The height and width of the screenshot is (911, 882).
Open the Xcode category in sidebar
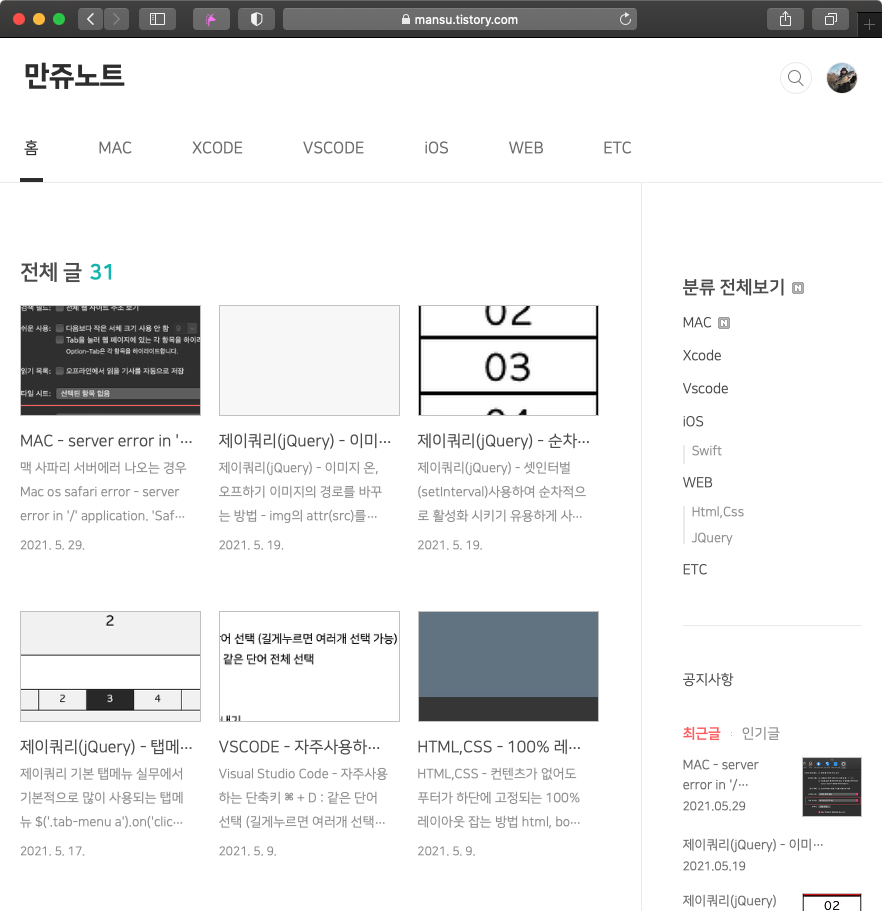[x=702, y=356]
